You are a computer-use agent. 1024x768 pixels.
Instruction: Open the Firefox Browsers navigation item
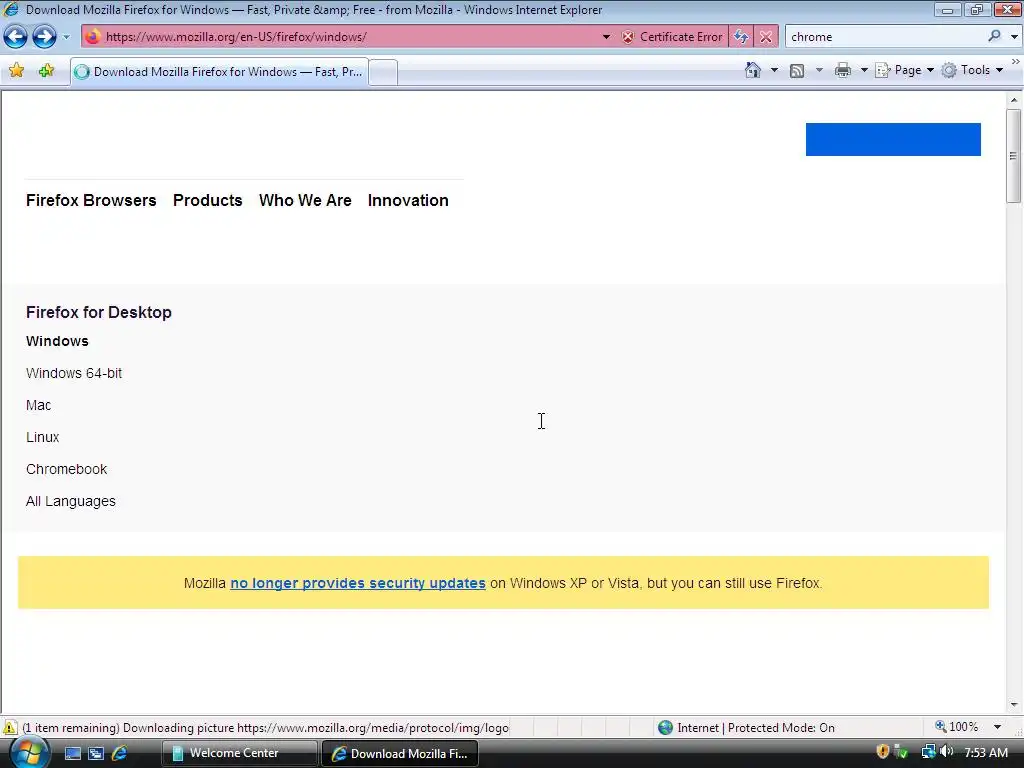coord(91,200)
